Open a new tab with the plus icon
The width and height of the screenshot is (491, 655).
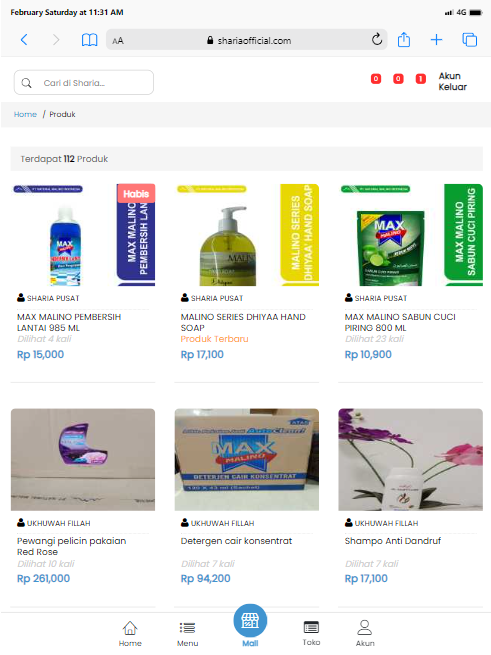(436, 40)
